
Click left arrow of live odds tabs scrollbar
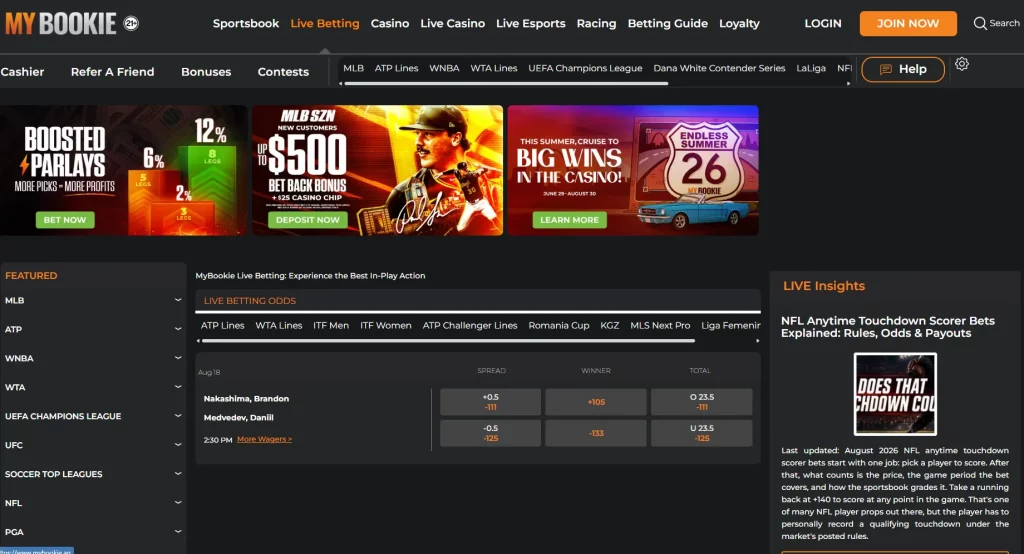tap(199, 341)
